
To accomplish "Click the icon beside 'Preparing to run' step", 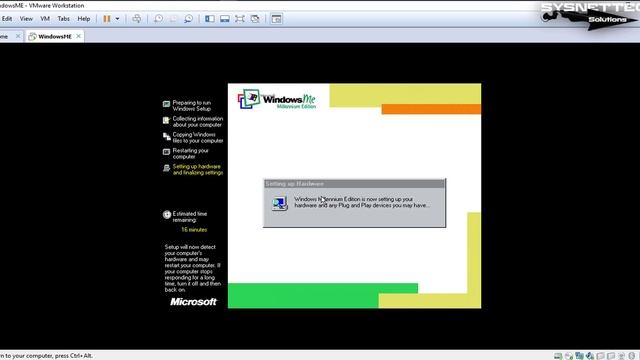I will pos(167,104).
